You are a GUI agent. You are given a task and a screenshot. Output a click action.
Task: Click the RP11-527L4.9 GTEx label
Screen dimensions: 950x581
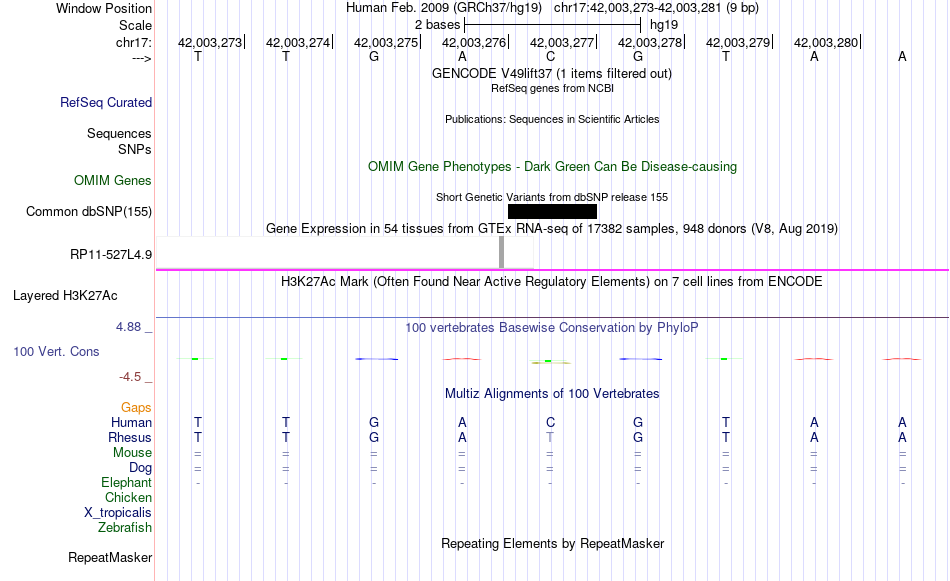tap(111, 254)
